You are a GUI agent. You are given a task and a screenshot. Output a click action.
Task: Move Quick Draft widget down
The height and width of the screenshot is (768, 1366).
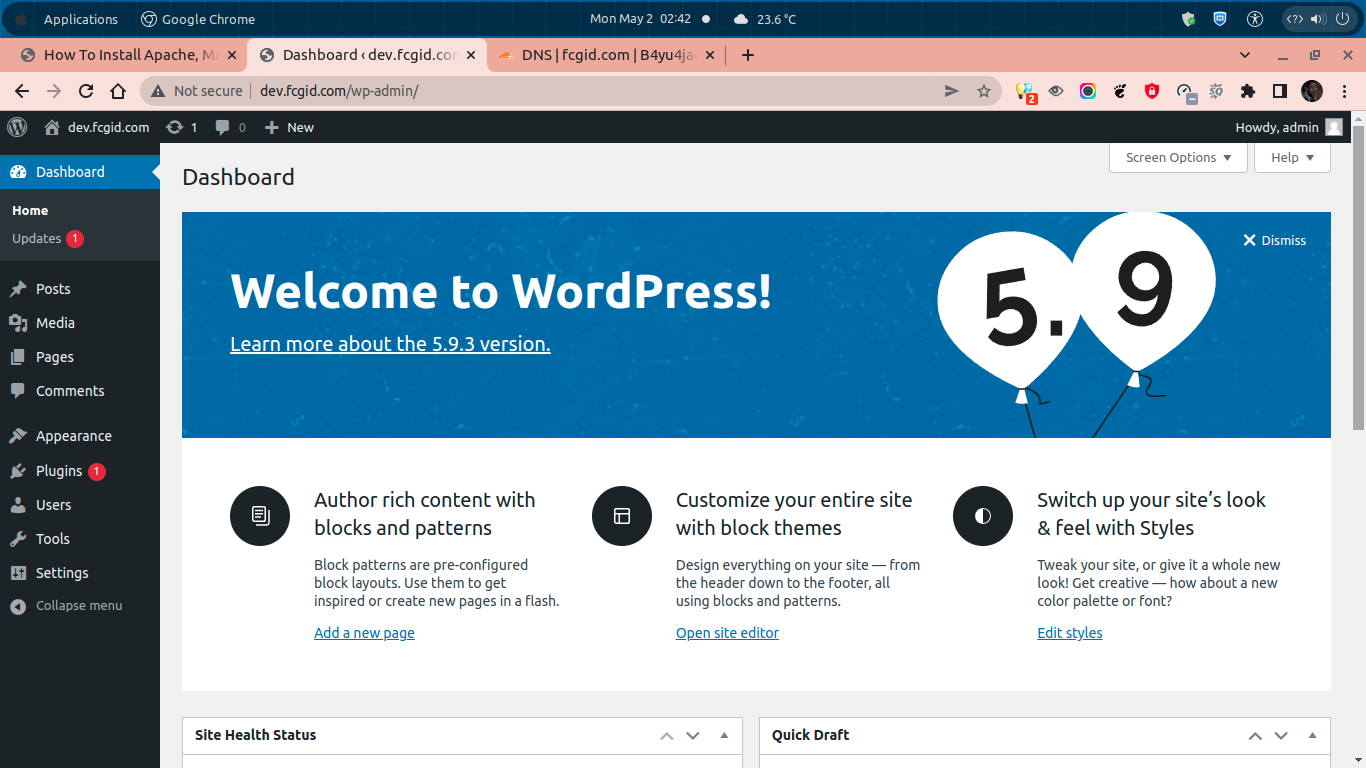(x=1281, y=736)
